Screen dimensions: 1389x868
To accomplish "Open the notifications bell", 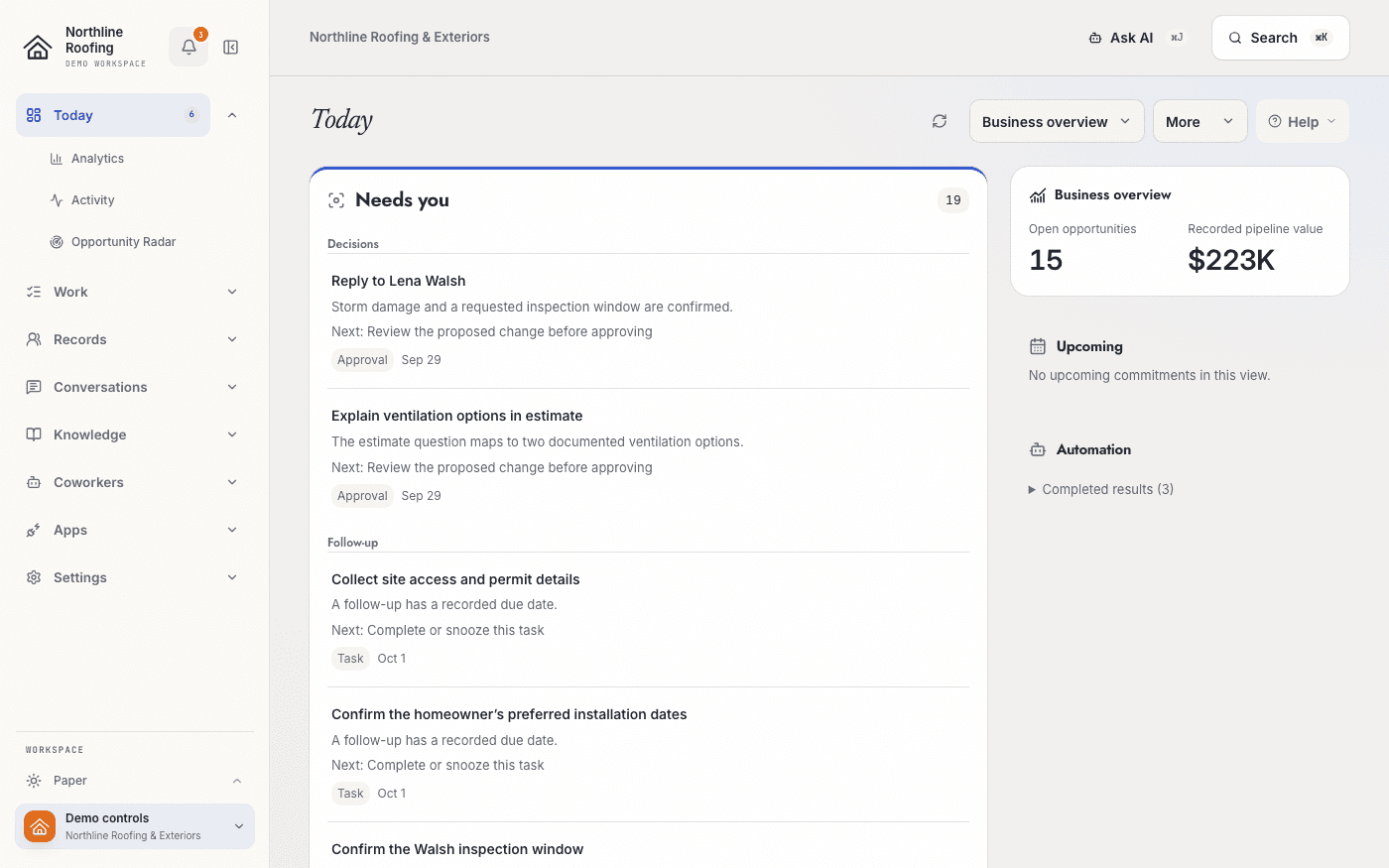I will click(189, 47).
